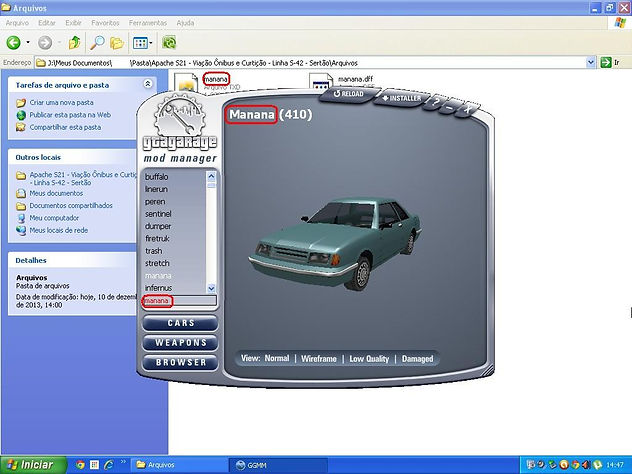The height and width of the screenshot is (474, 632).
Task: Open the Iniciar start button
Action: click(x=33, y=465)
